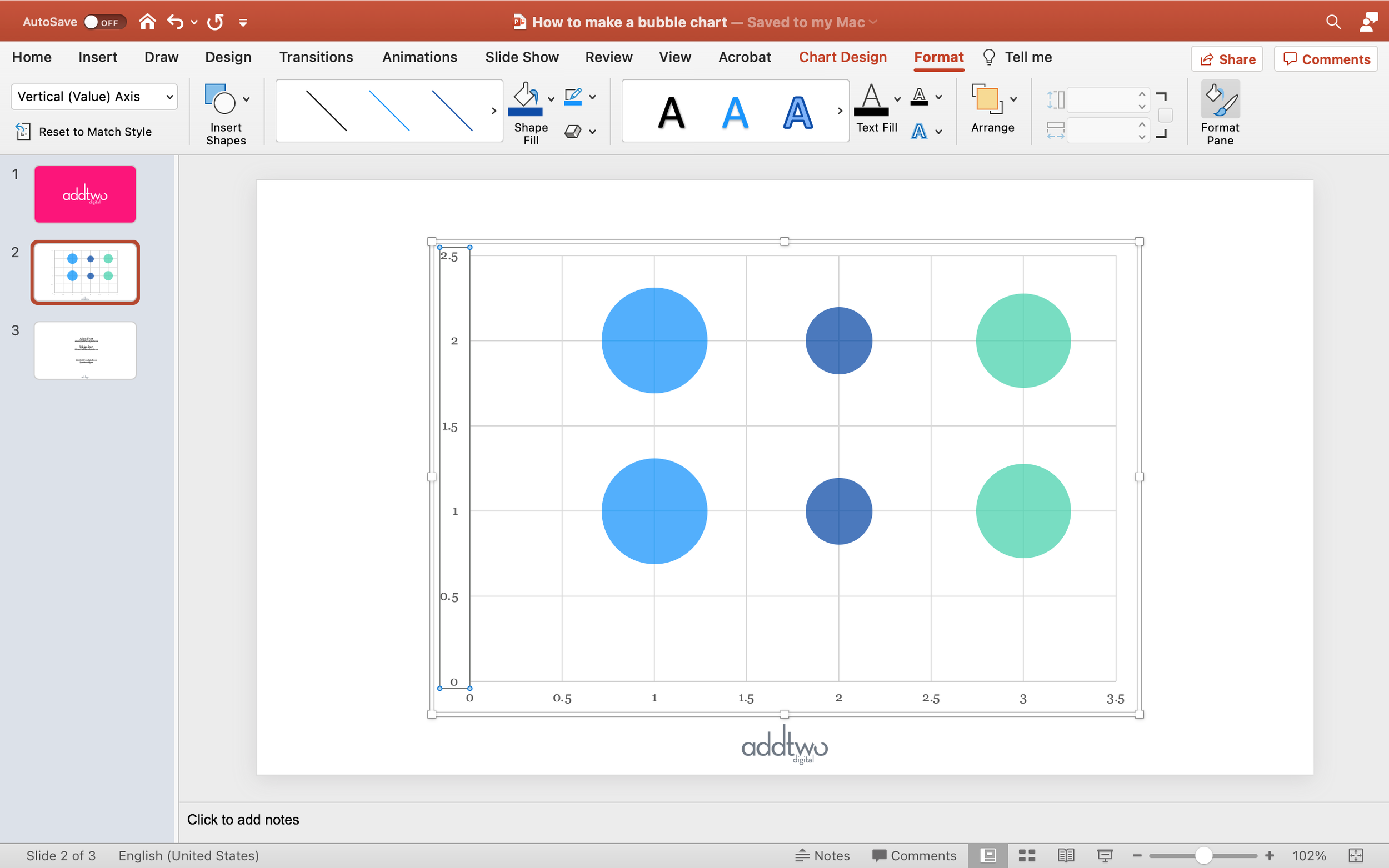The image size is (1389, 868).
Task: Click the Insert Shapes icon
Action: 220,99
